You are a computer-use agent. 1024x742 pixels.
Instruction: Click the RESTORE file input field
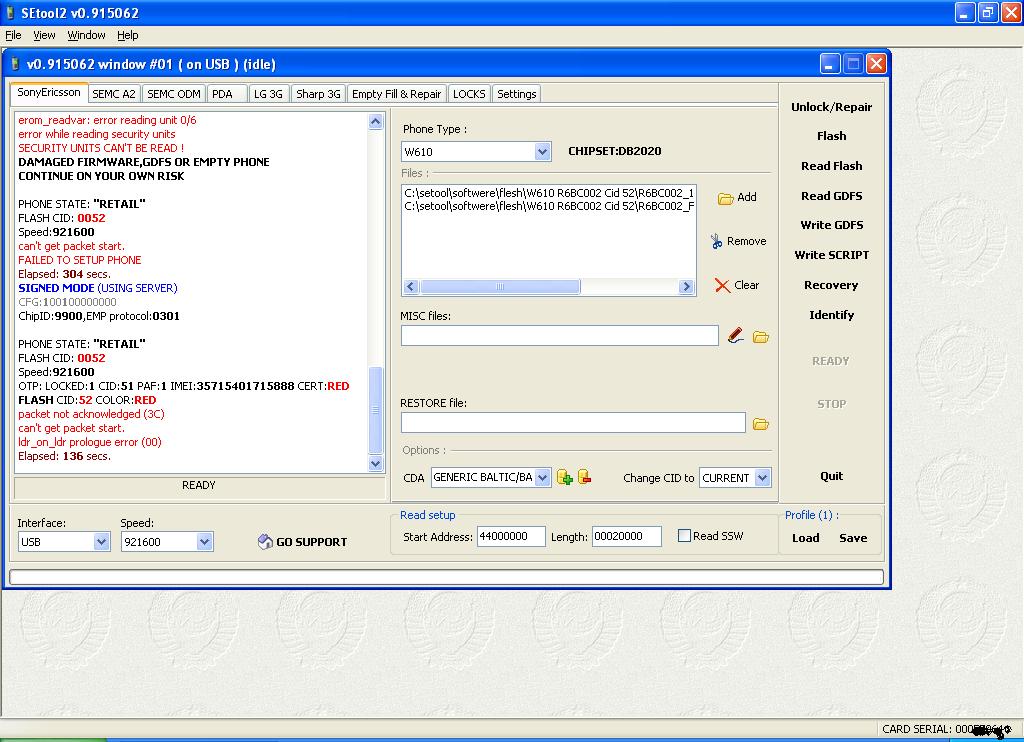pos(573,423)
